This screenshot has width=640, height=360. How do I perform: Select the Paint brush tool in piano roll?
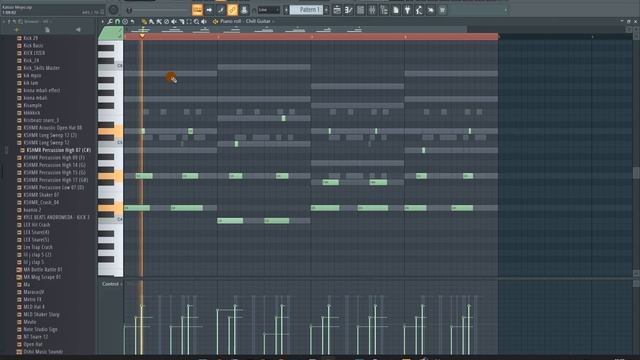pyautogui.click(x=151, y=21)
